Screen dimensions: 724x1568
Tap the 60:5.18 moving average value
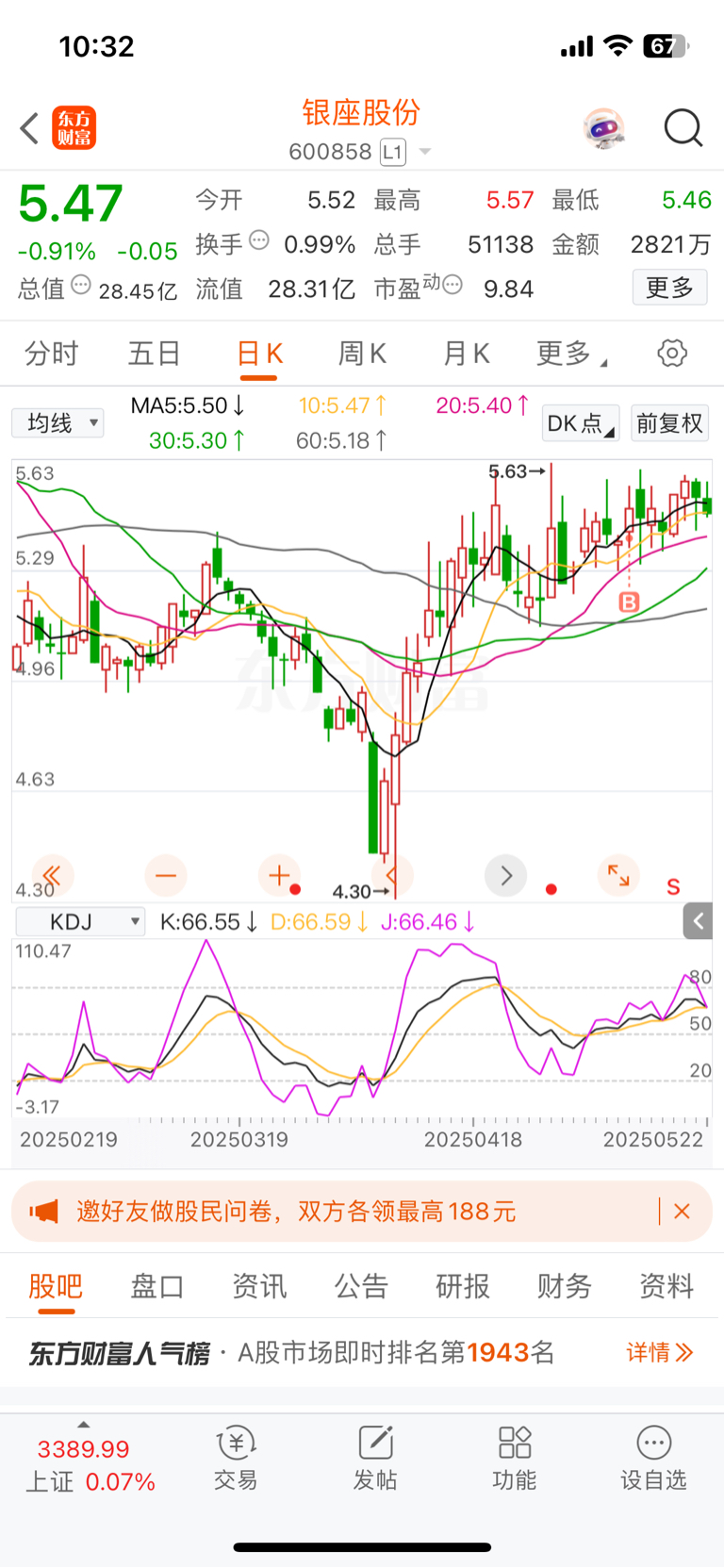tap(341, 440)
